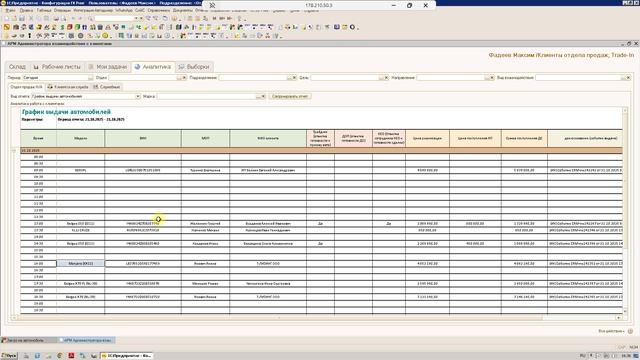Select the Отдел продаж А/А sub-tab

click(x=27, y=87)
